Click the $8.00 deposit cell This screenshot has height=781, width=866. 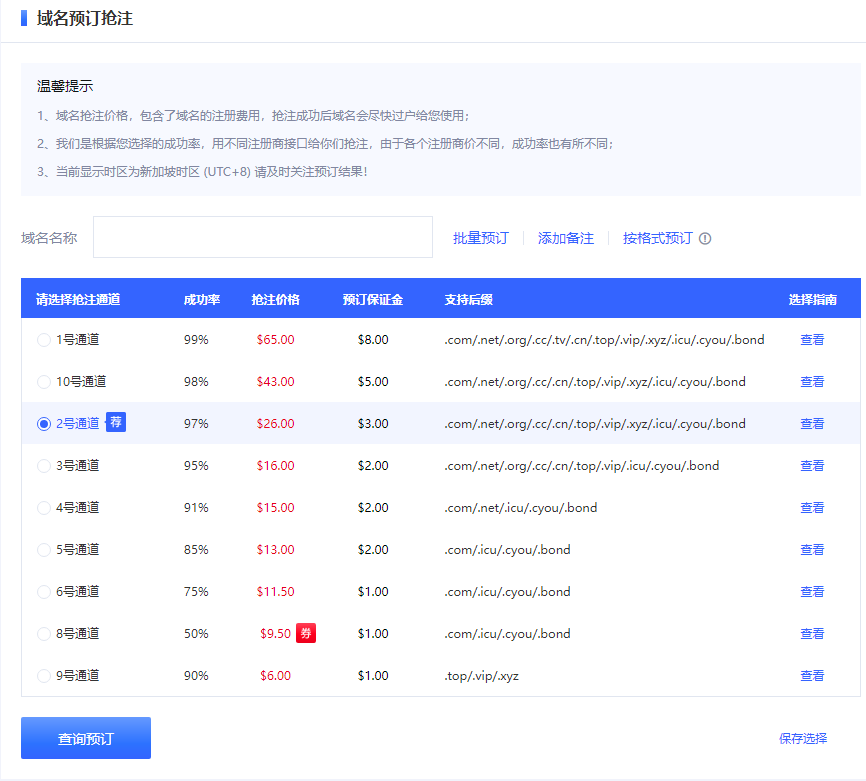(x=373, y=340)
